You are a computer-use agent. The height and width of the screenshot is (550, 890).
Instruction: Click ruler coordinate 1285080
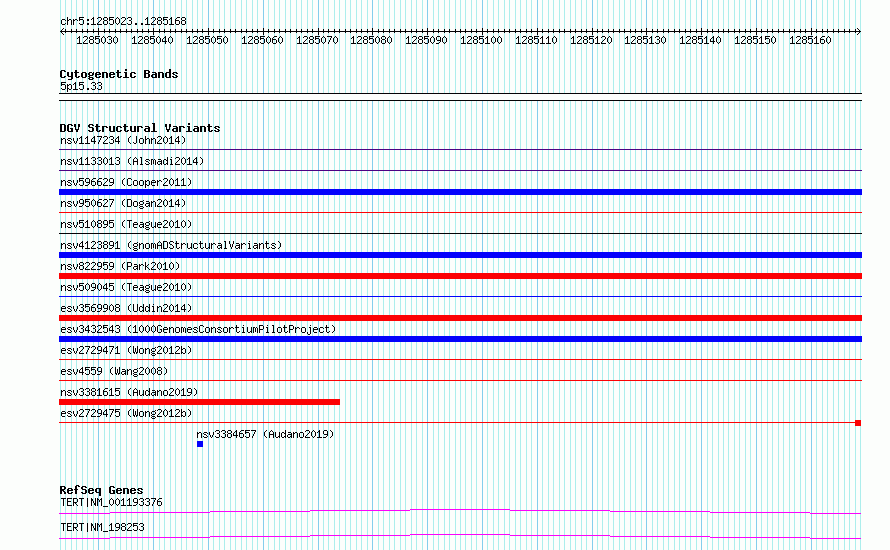[x=371, y=40]
